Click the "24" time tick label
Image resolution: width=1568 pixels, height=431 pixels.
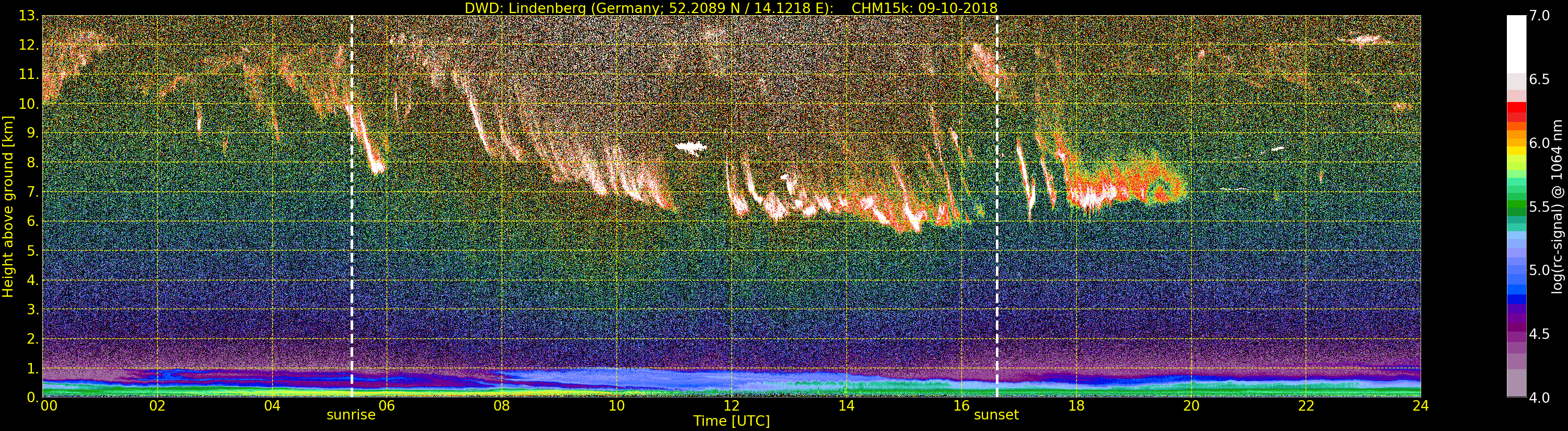click(1420, 405)
